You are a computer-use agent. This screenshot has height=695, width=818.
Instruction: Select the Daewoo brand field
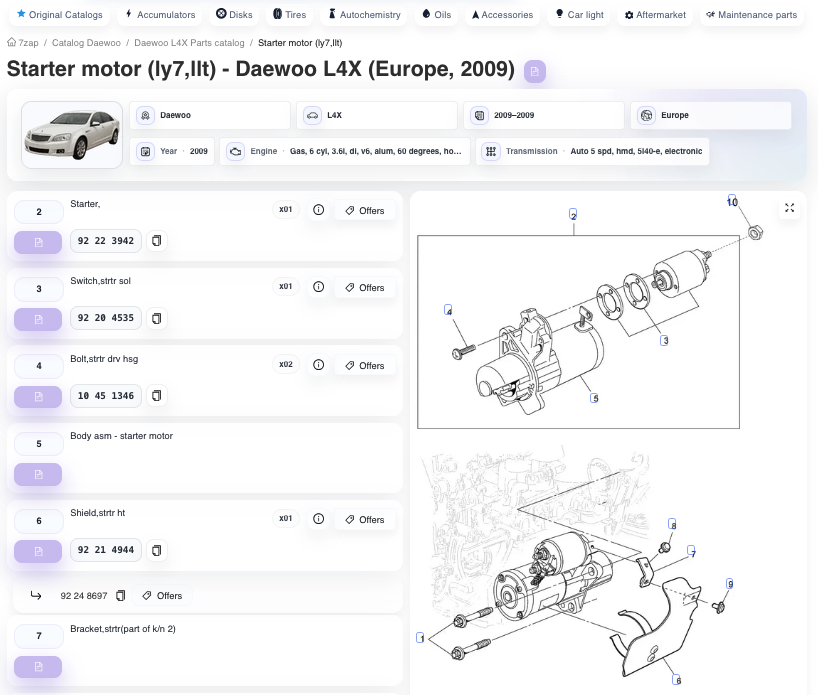[210, 115]
